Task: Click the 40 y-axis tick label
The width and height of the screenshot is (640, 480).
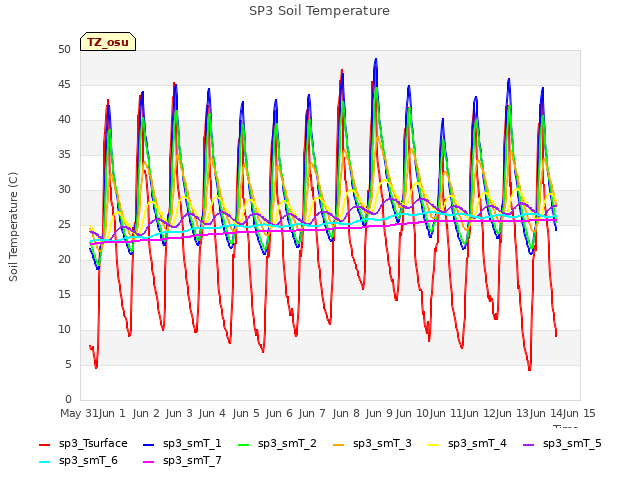Action: 65,120
